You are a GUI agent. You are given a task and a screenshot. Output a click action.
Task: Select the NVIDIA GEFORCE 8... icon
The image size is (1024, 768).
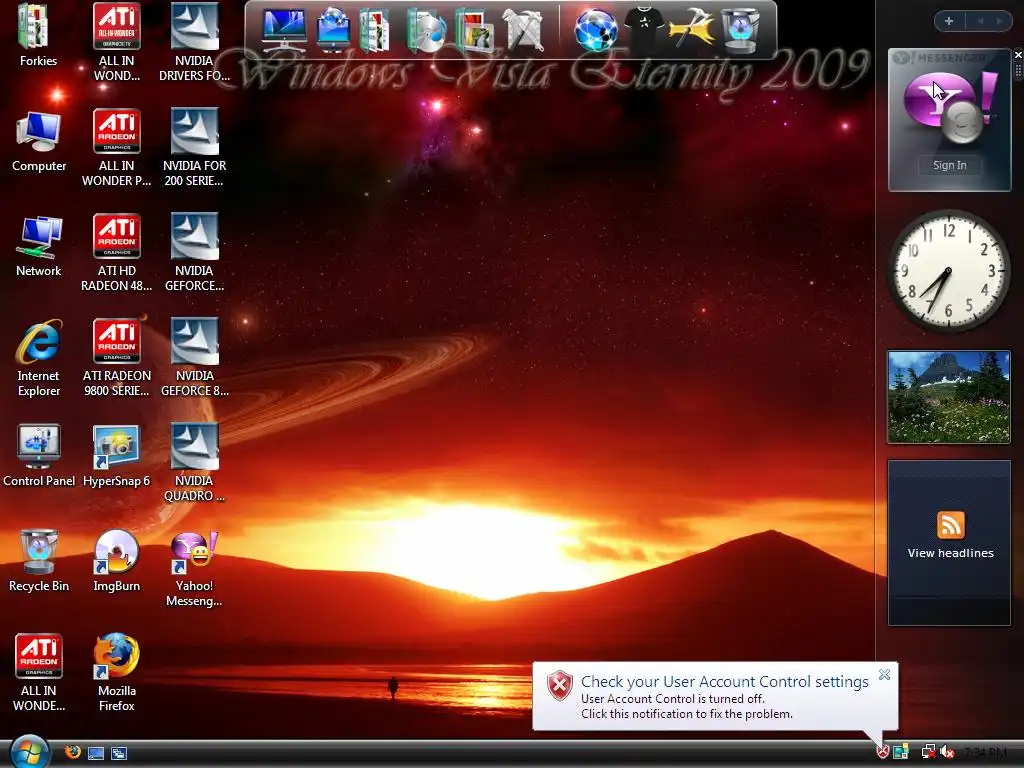point(194,358)
